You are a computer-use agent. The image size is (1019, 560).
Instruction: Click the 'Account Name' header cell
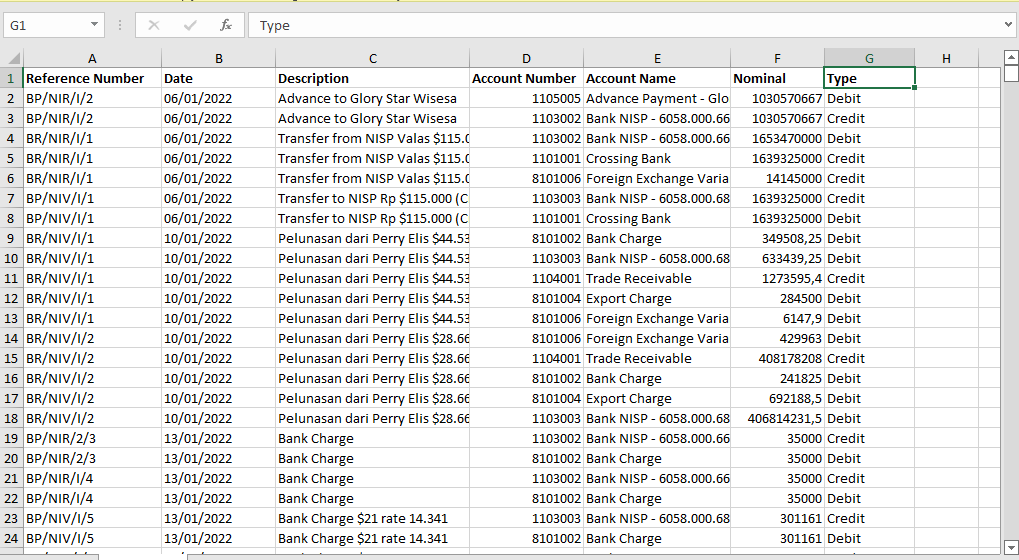657,79
